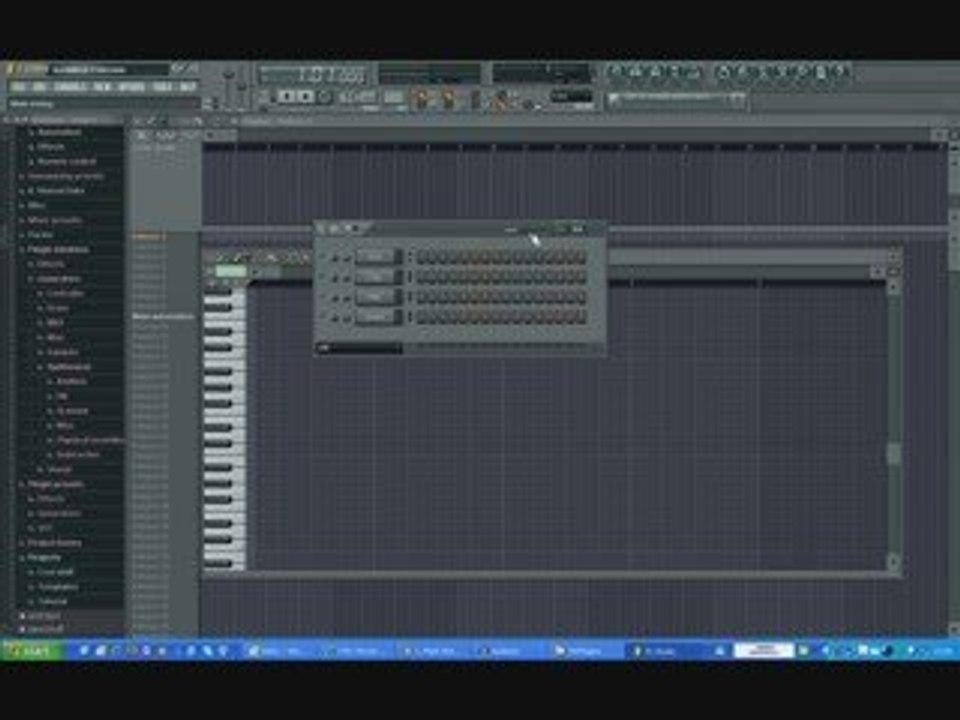Image resolution: width=960 pixels, height=720 pixels.
Task: Click first icon of right toolbar icon group
Action: 724,73
